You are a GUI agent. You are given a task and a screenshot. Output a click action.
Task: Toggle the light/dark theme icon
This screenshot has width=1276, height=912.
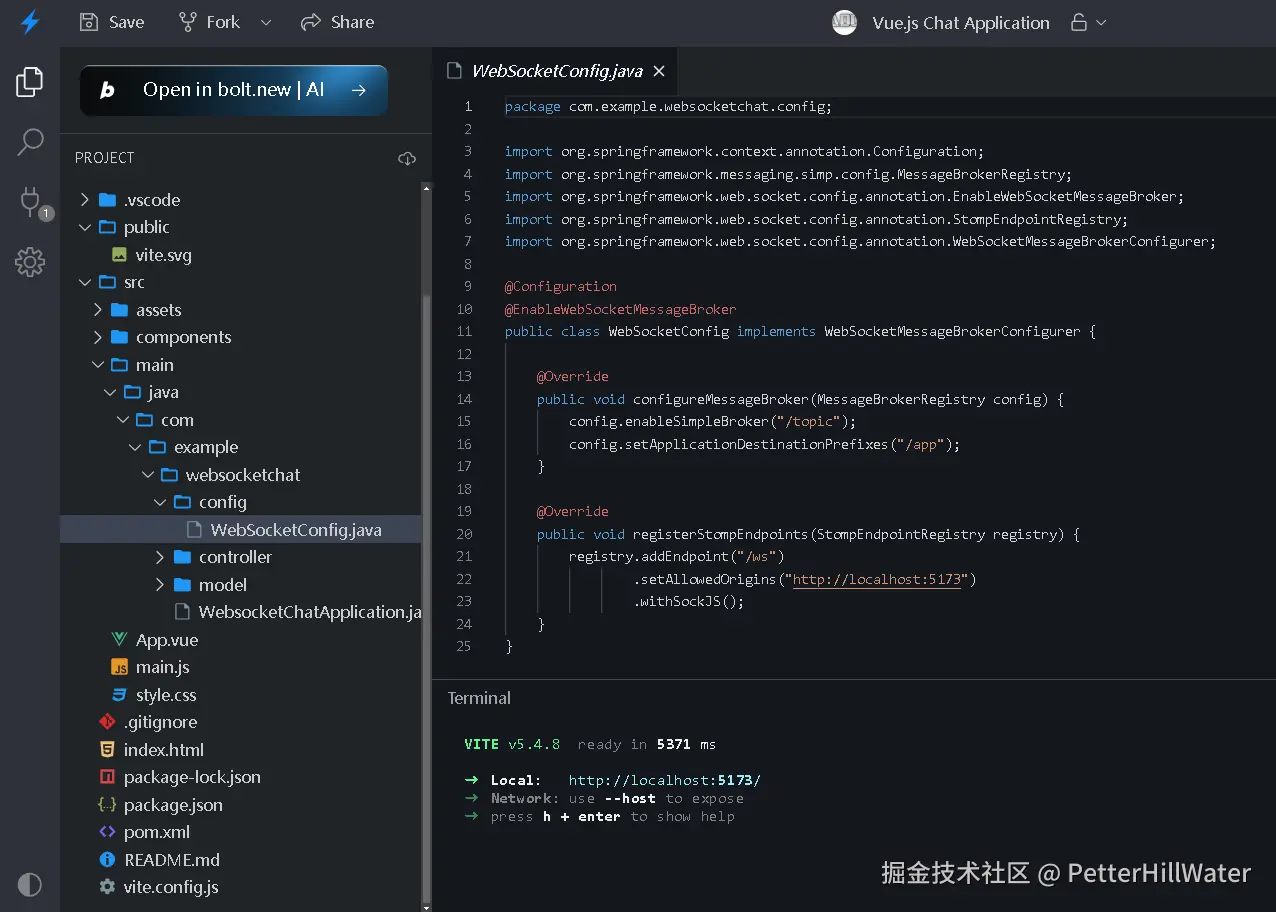(30, 884)
